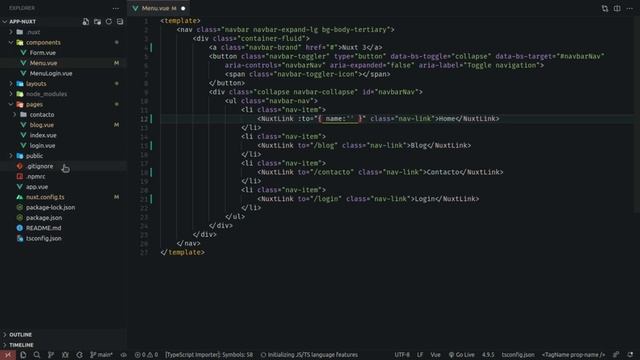This screenshot has width=640, height=360.
Task: Click the closing template tag on line 27
Action: (182, 252)
